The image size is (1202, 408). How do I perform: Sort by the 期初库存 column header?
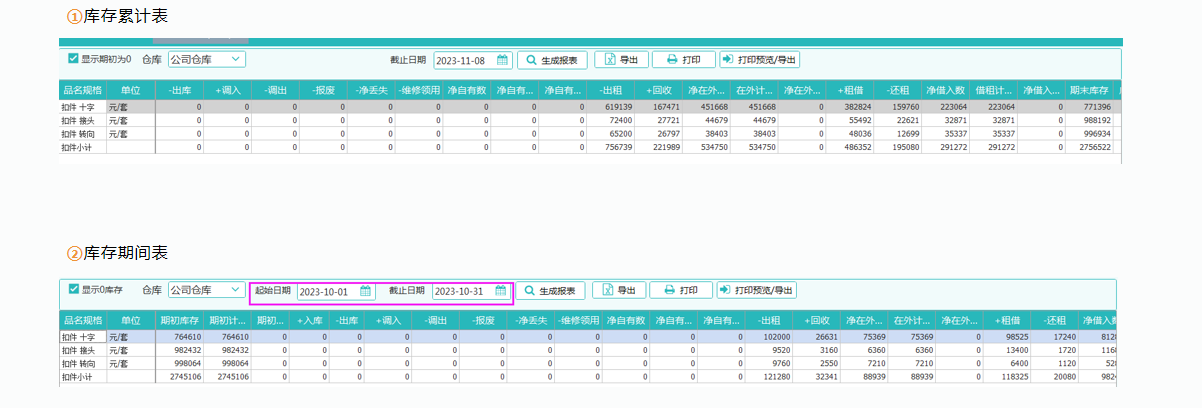pos(180,321)
